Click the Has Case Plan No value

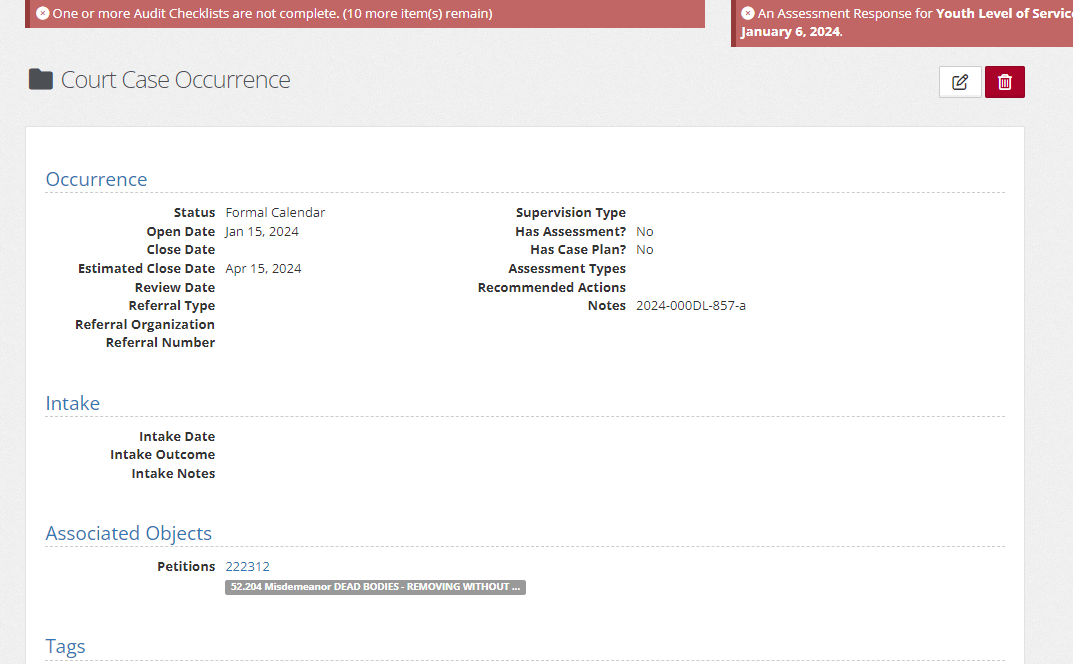pyautogui.click(x=645, y=249)
